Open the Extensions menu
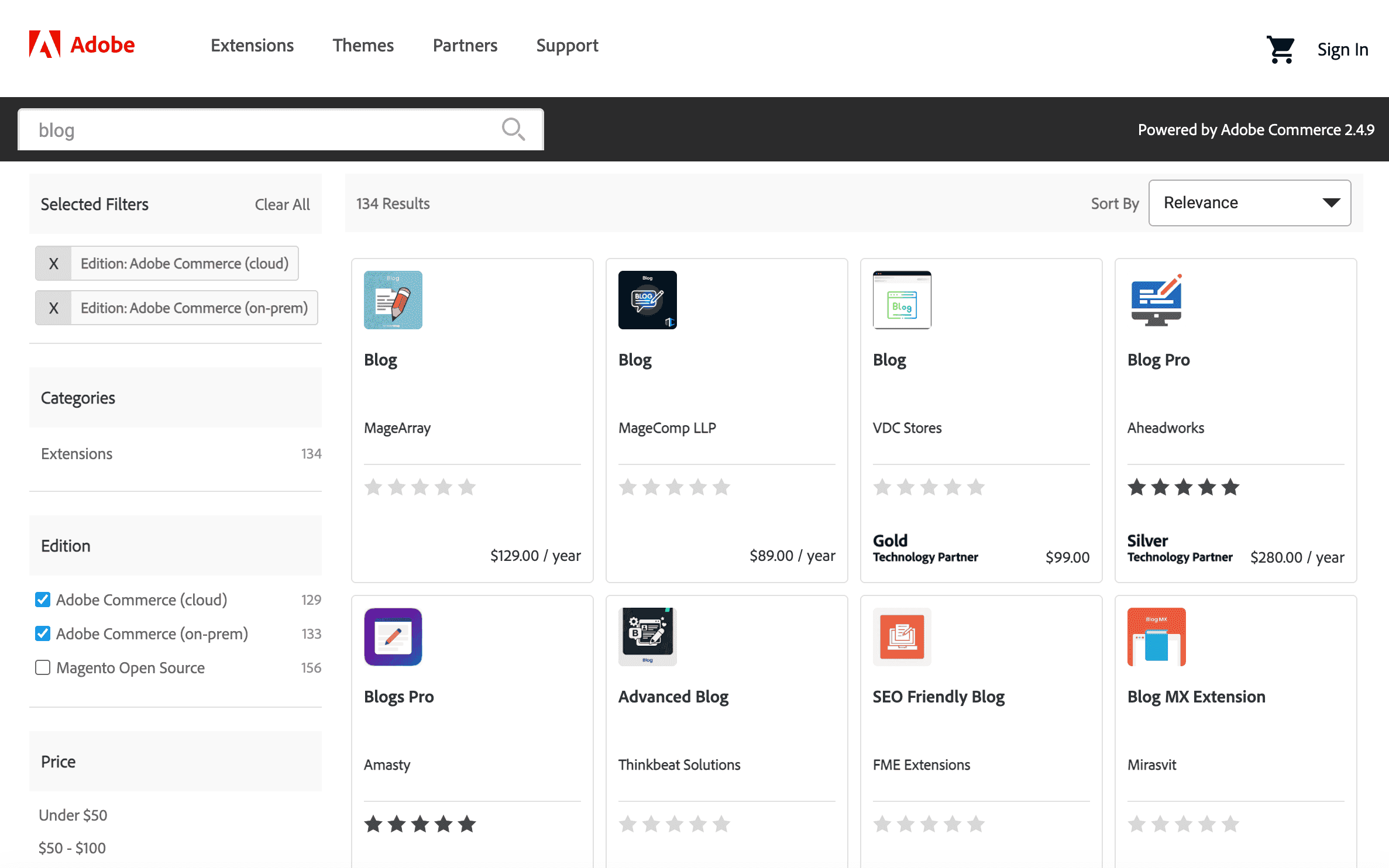The image size is (1389, 868). click(252, 46)
